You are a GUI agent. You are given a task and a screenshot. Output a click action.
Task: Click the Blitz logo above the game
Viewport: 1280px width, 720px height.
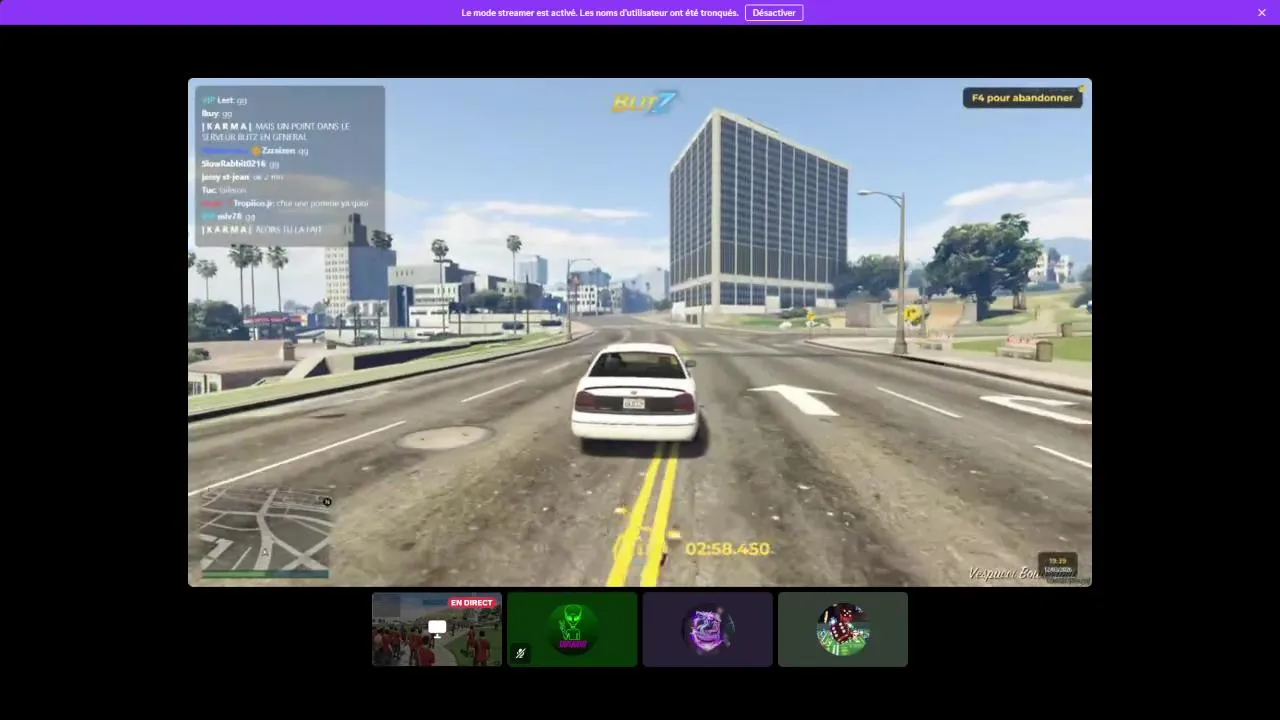(x=645, y=102)
